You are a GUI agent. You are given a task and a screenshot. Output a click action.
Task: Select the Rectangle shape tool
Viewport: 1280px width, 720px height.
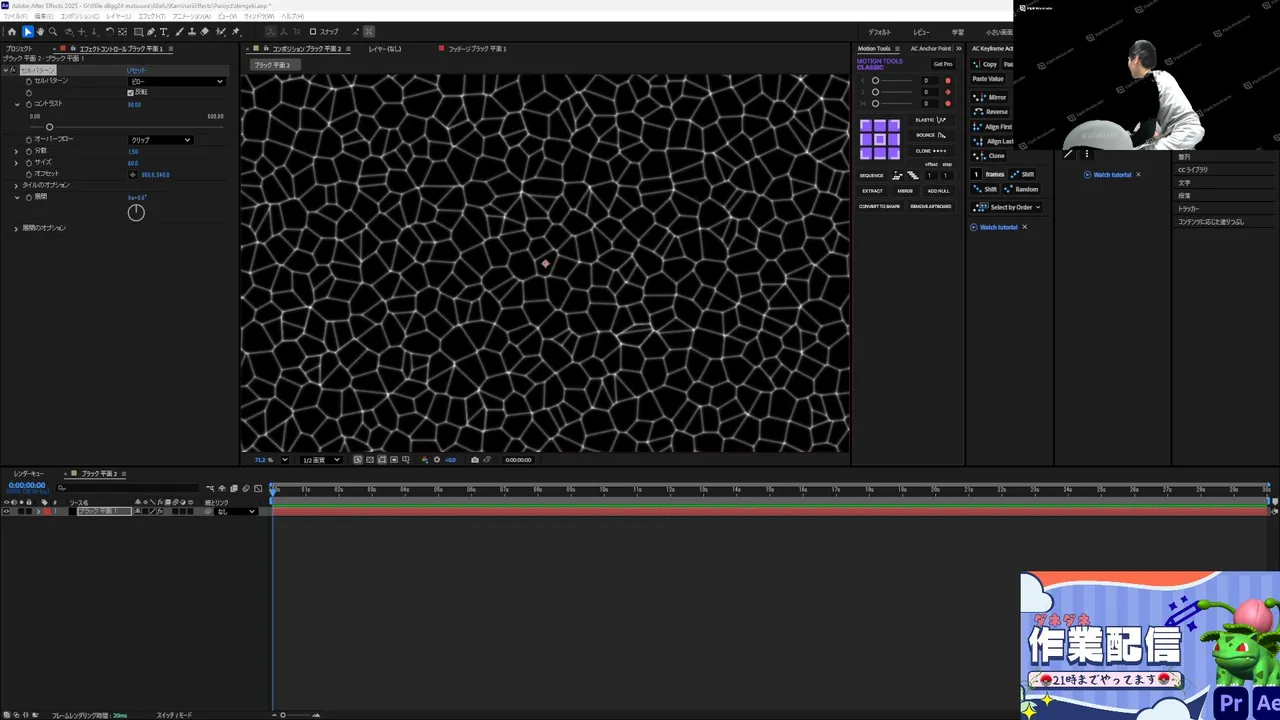(x=138, y=32)
